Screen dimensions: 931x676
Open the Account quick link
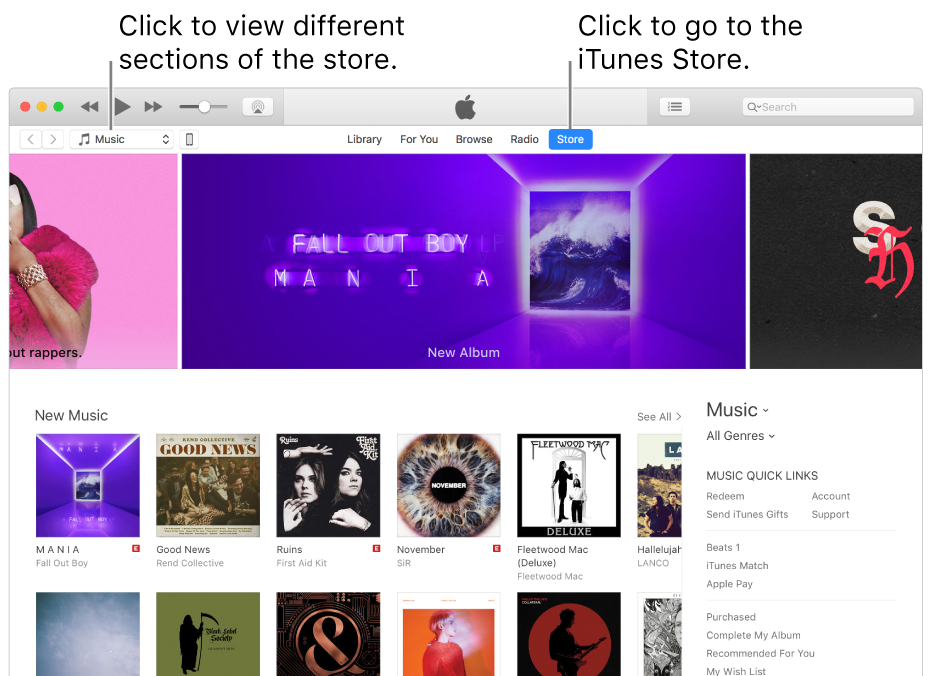pyautogui.click(x=831, y=496)
